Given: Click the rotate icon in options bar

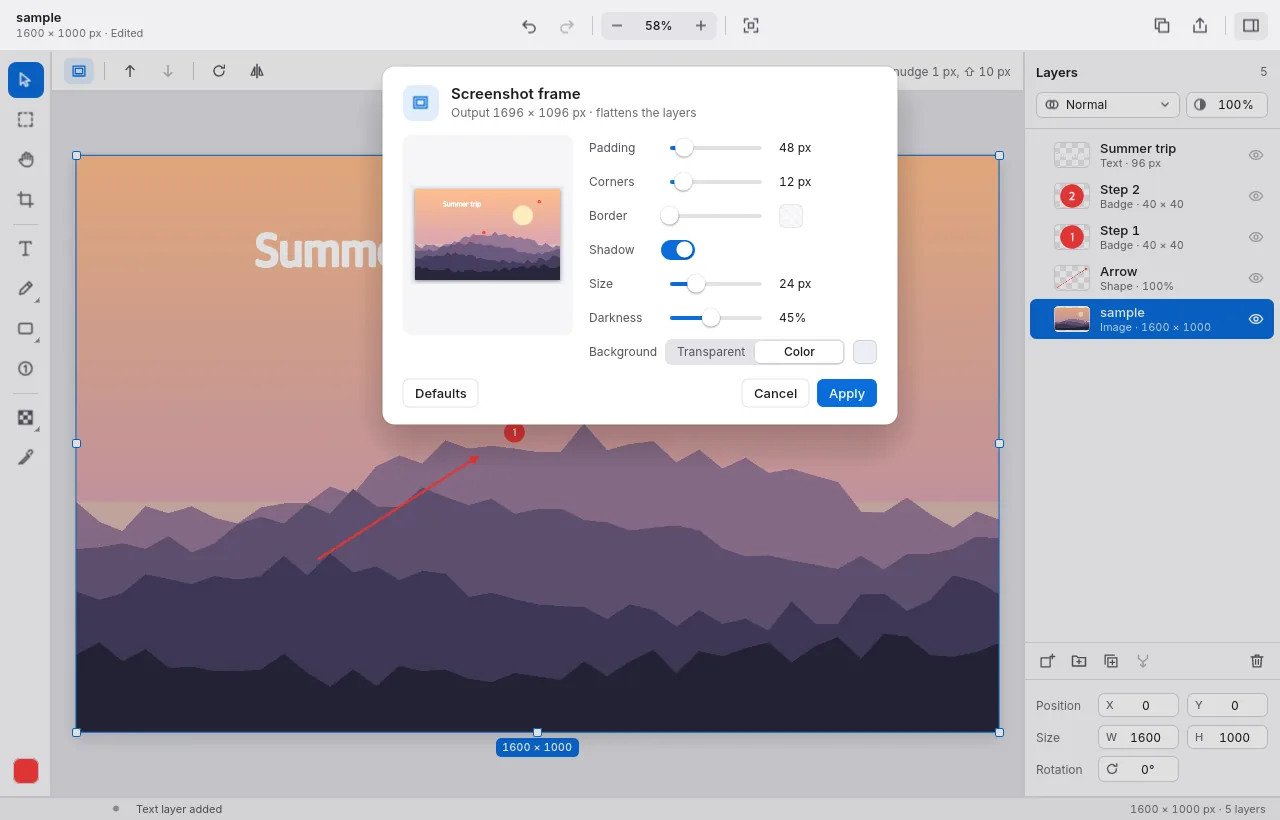Looking at the screenshot, I should 219,71.
